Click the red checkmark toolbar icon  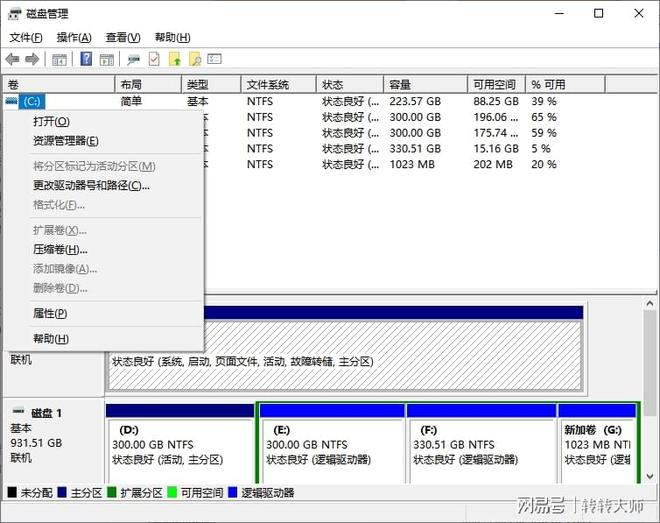click(x=154, y=59)
